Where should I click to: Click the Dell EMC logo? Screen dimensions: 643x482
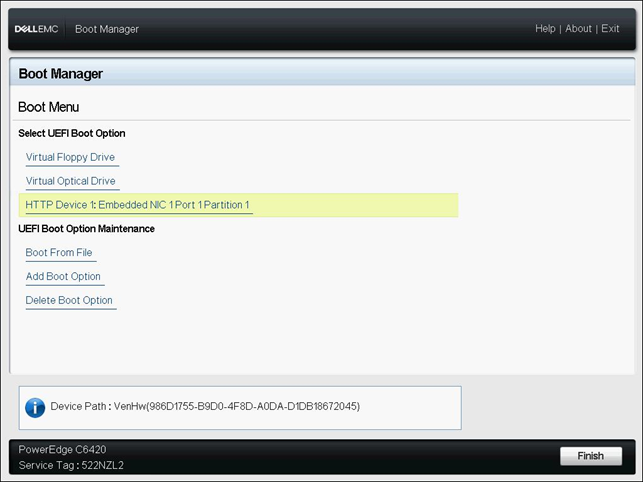36,29
